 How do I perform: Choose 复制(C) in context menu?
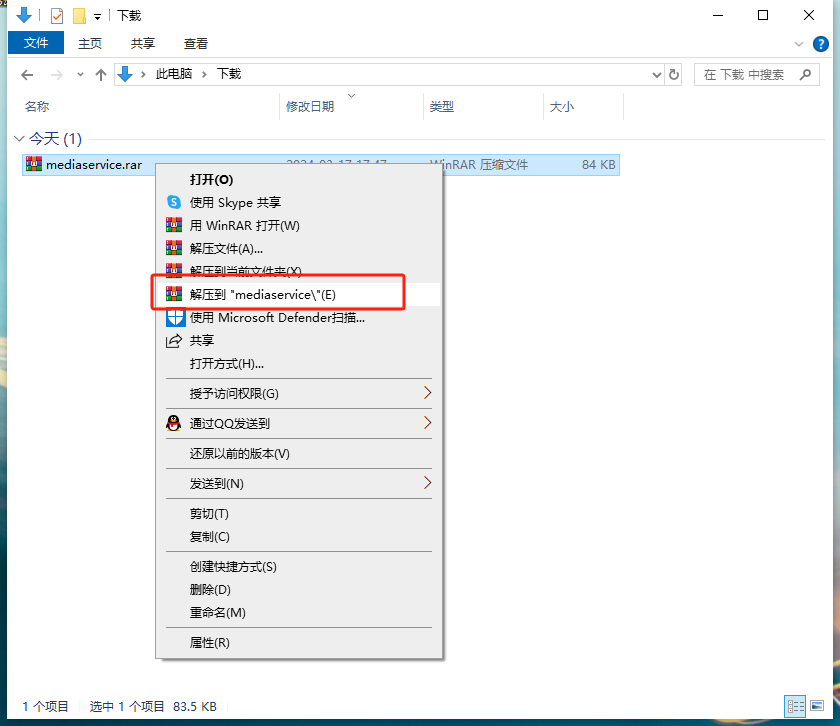[299, 537]
